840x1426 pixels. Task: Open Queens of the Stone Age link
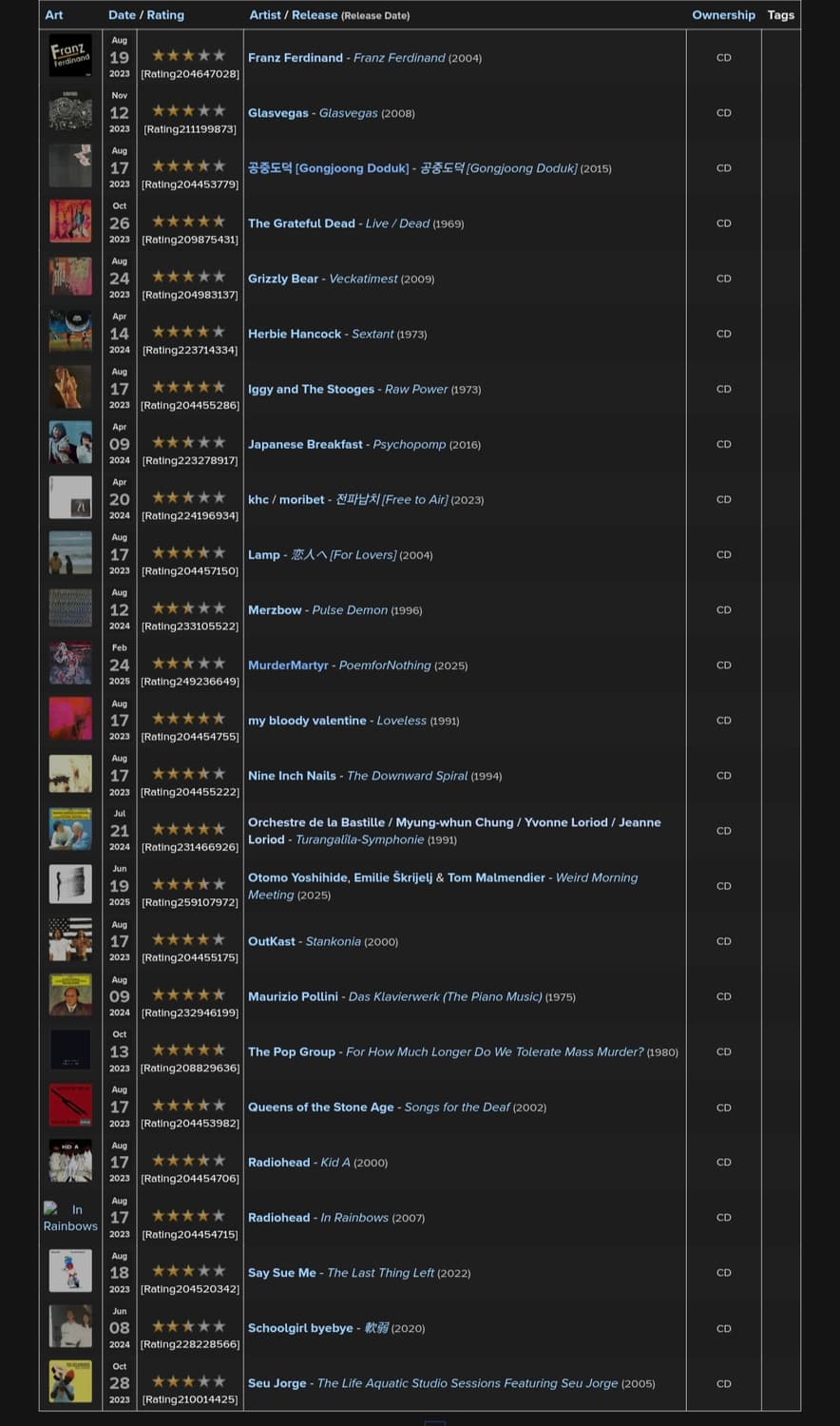(320, 1107)
